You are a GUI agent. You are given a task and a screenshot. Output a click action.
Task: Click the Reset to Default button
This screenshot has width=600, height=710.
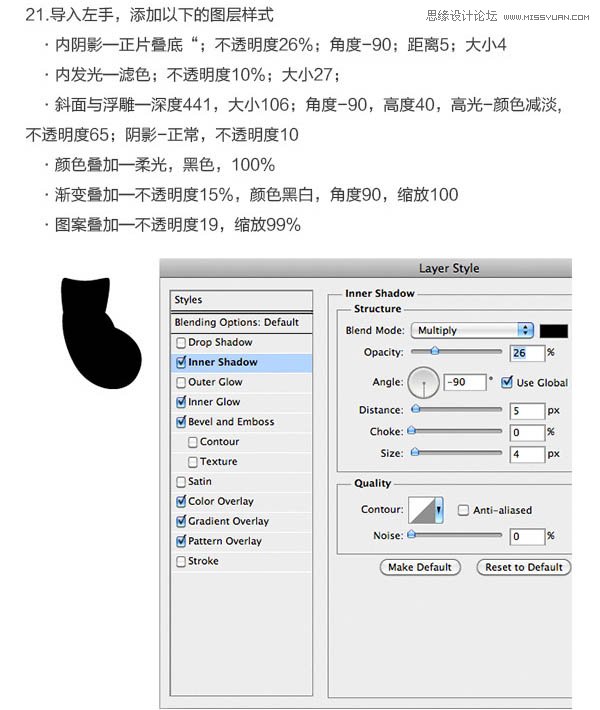[x=523, y=567]
